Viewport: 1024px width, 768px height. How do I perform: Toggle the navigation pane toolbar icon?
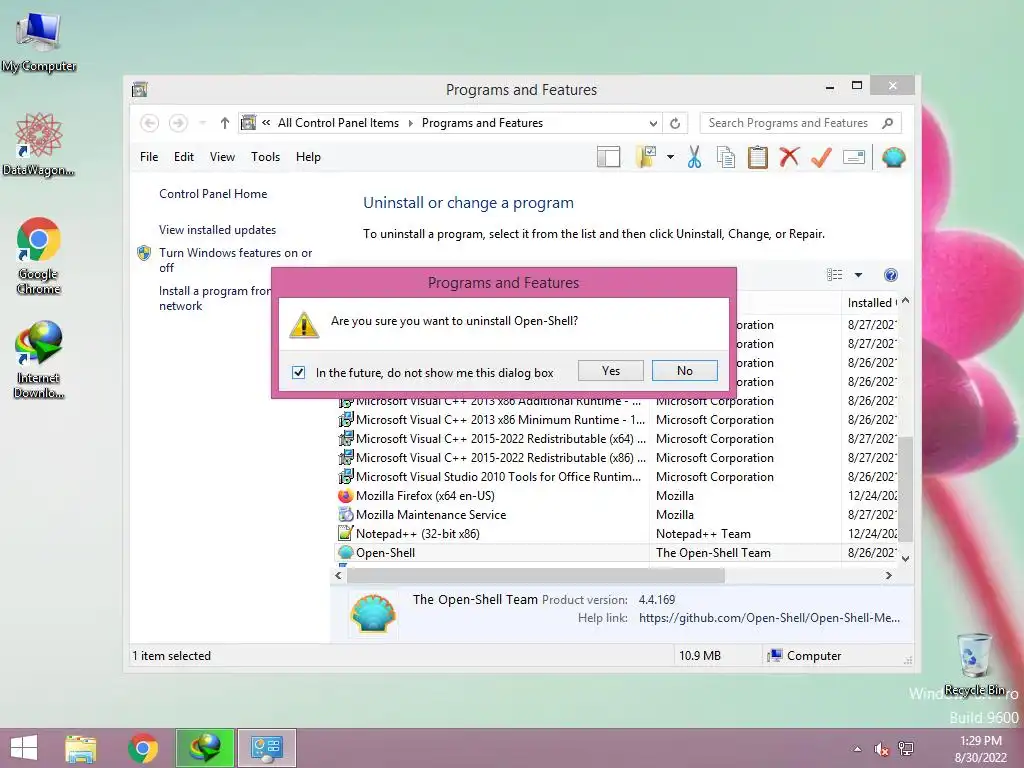tap(608, 157)
